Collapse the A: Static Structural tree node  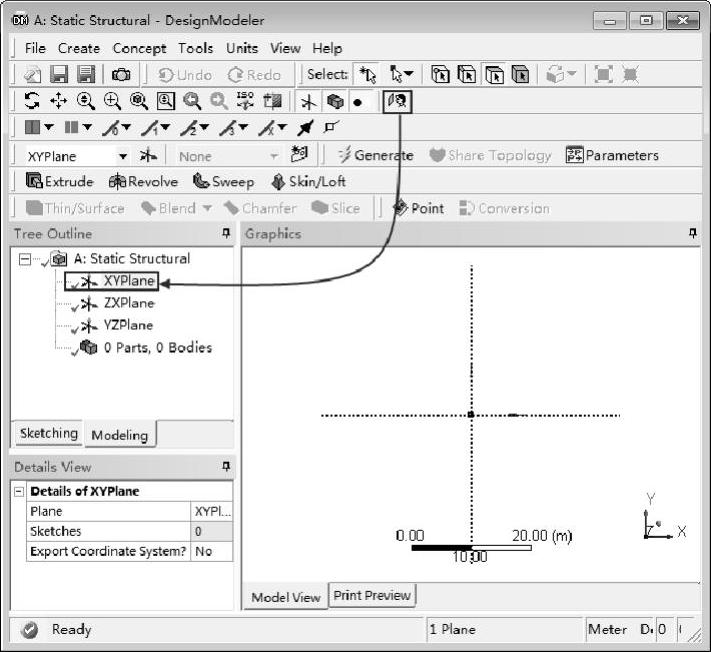click(x=24, y=259)
